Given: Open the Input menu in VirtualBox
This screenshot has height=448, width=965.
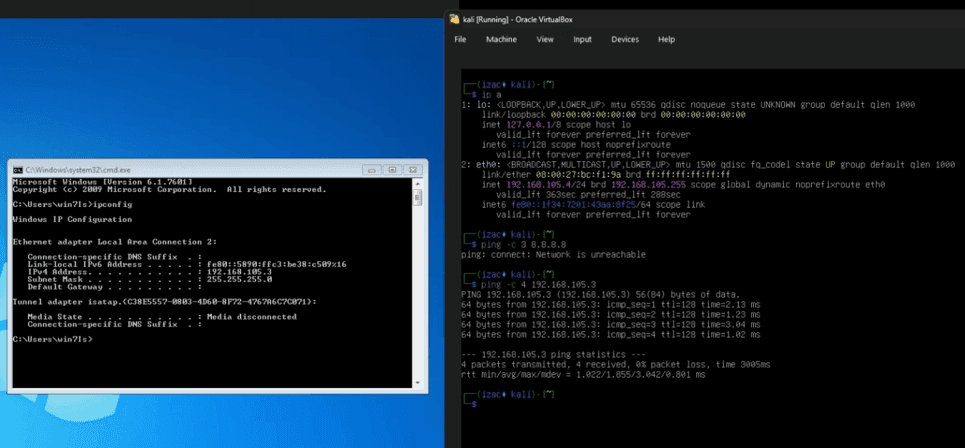Looking at the screenshot, I should coord(582,39).
